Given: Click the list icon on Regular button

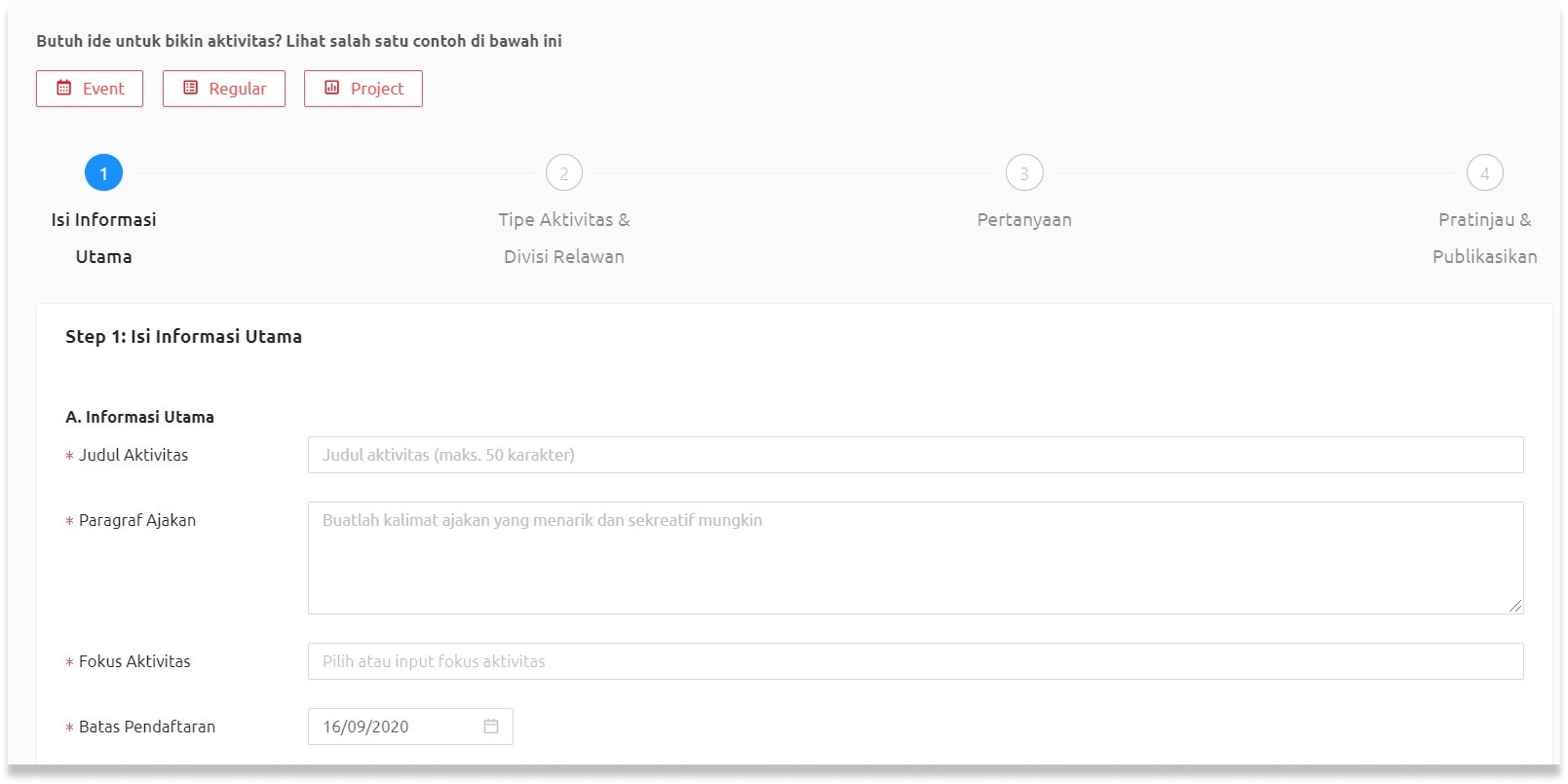Looking at the screenshot, I should (x=191, y=89).
